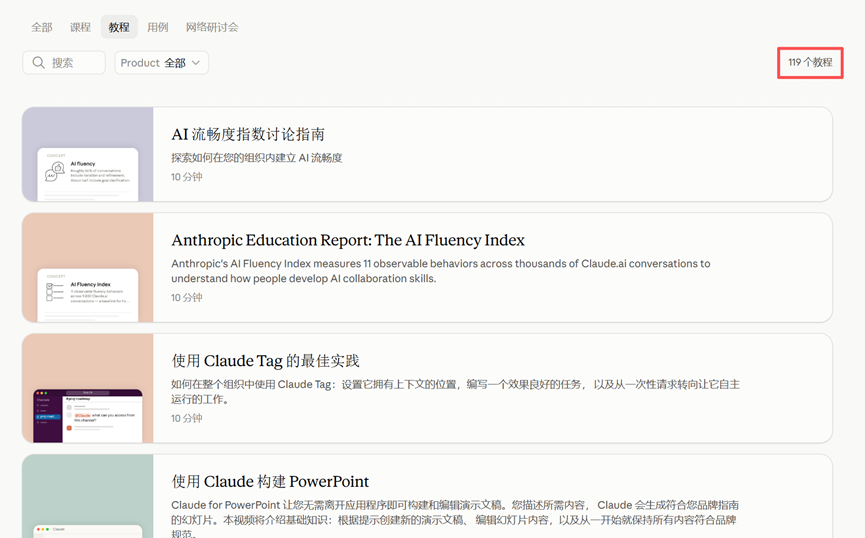Click the 119 个教程 count text
This screenshot has height=538, width=865.
pyautogui.click(x=810, y=62)
